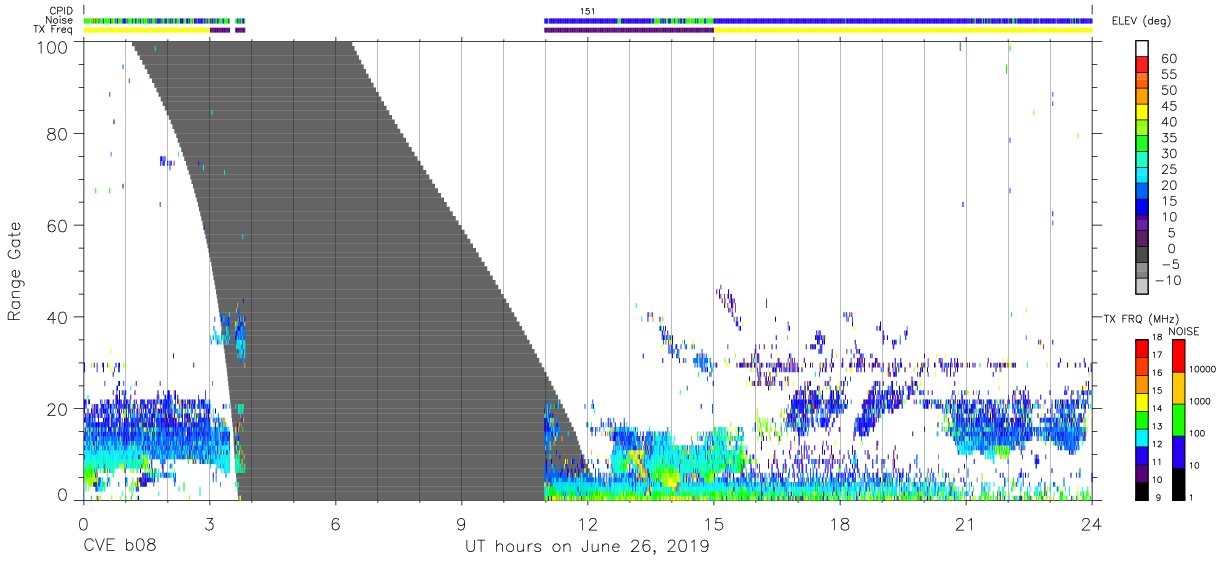Click x-axis tick label 3
The width and height of the screenshot is (1228, 567).
pyautogui.click(x=209, y=524)
